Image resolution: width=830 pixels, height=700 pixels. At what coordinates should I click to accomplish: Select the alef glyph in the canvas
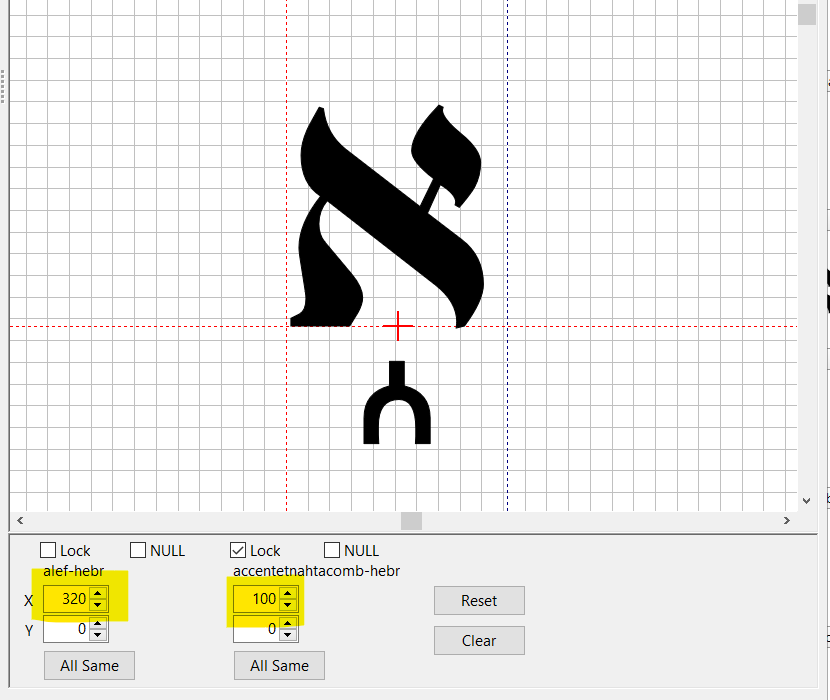387,216
